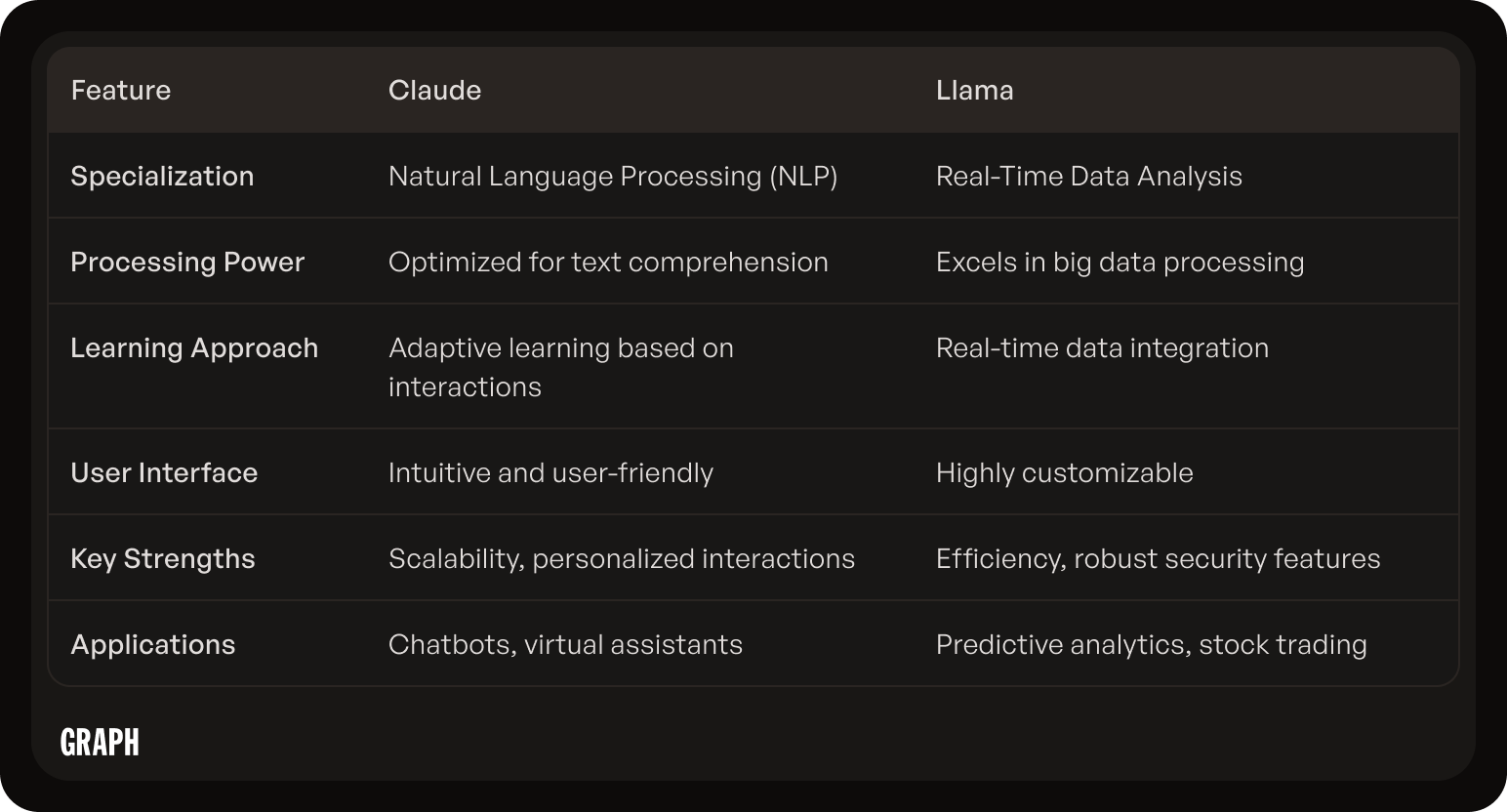Image resolution: width=1507 pixels, height=812 pixels.
Task: Select the Llama column header
Action: click(974, 90)
